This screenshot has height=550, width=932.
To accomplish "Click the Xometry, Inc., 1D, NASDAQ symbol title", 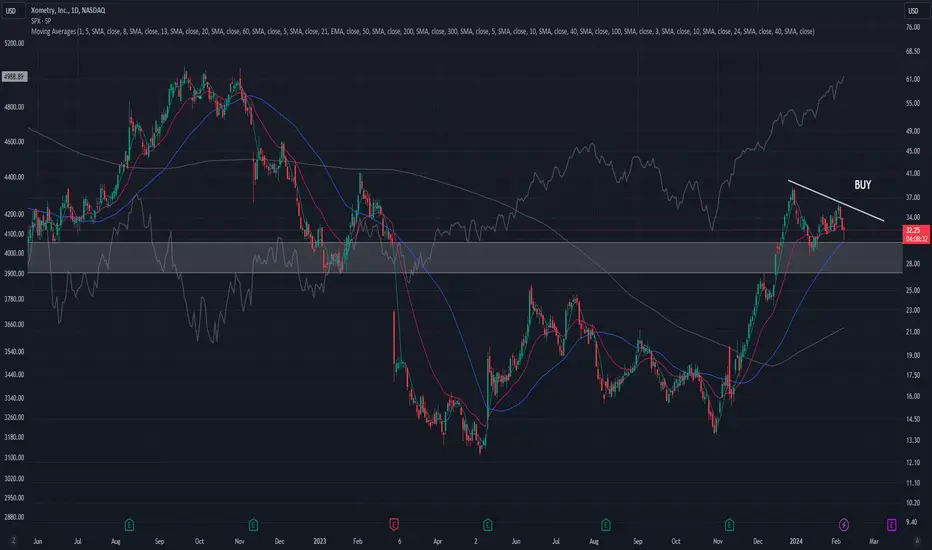I will (68, 11).
